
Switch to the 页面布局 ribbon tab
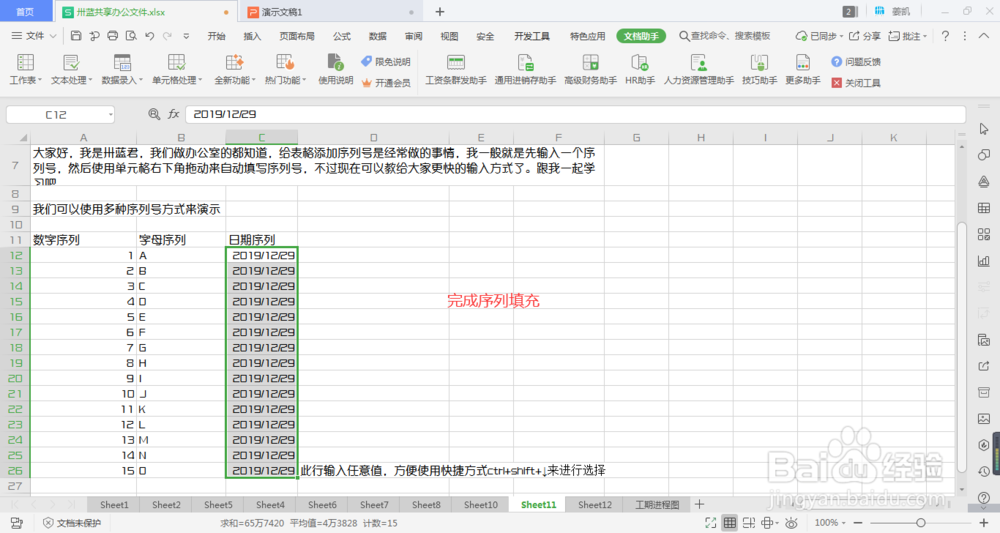pos(297,36)
